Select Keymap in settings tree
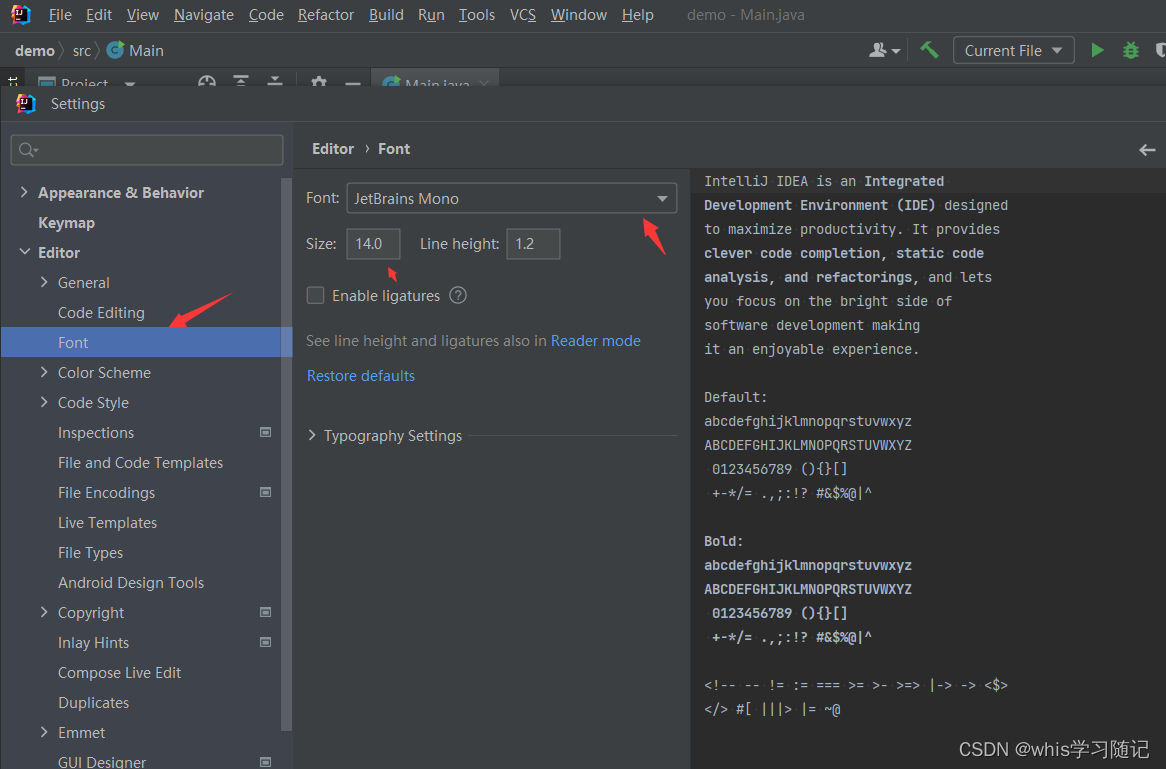1166x769 pixels. [x=66, y=222]
